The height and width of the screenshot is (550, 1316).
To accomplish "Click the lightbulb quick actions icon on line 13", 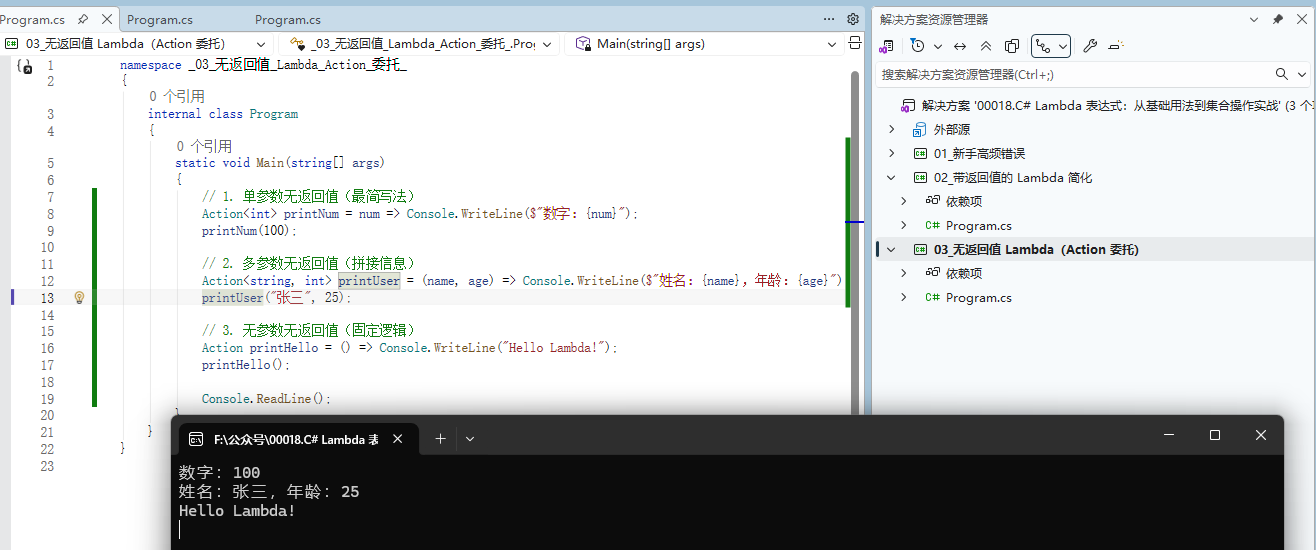I will (x=79, y=297).
